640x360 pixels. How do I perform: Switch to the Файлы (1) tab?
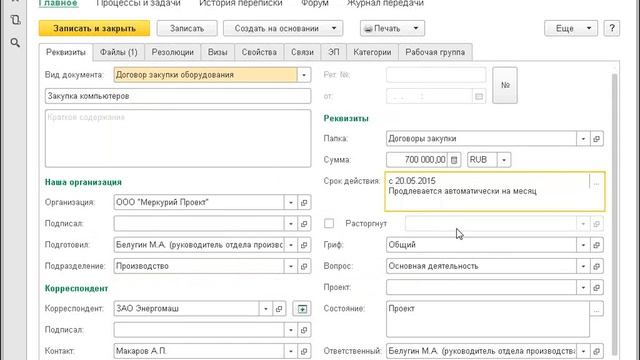click(119, 52)
